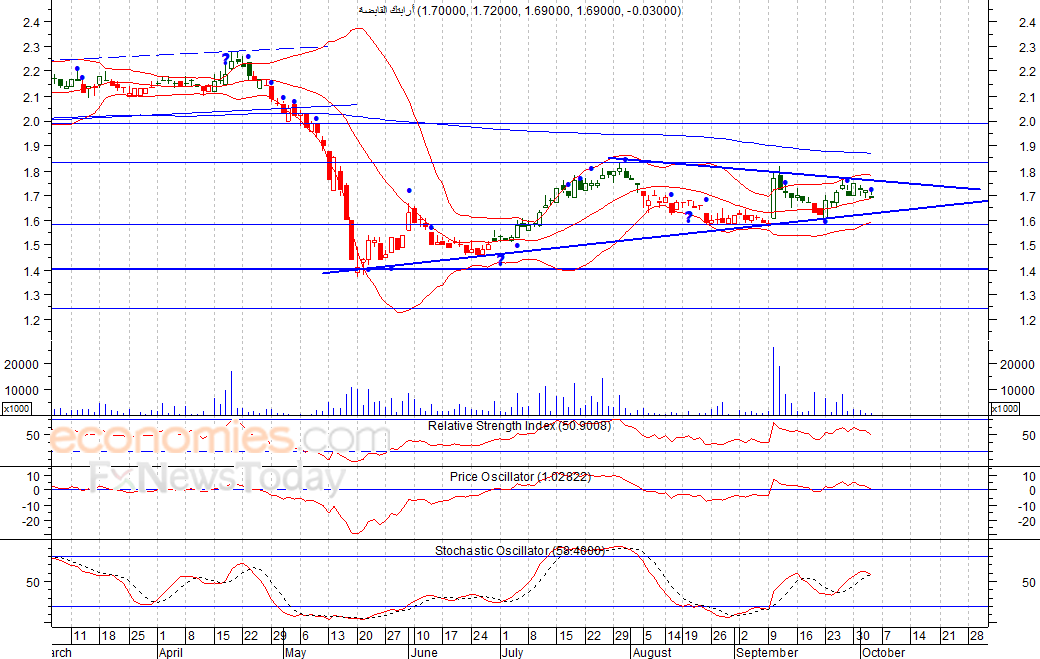Viewport: 1040px width, 659px height.
Task: Click the -10 Price Oscillator label on right axis
Action: (x=1025, y=507)
